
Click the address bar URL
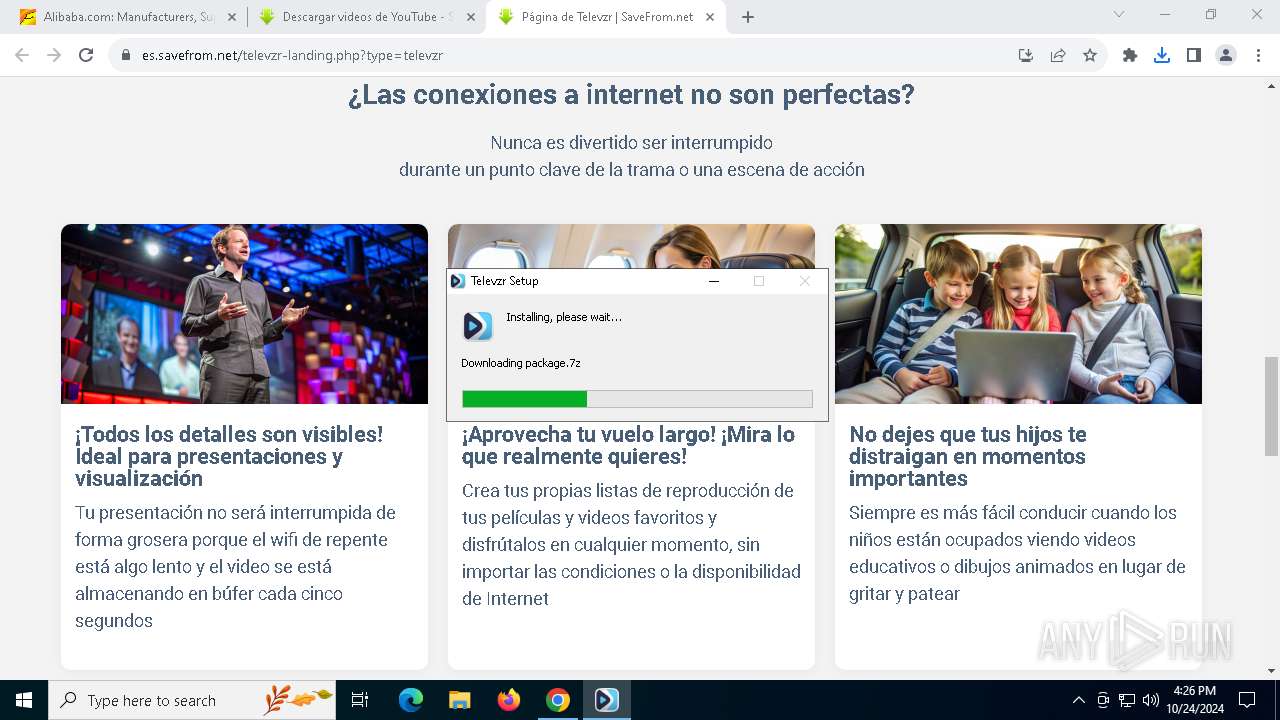point(292,55)
